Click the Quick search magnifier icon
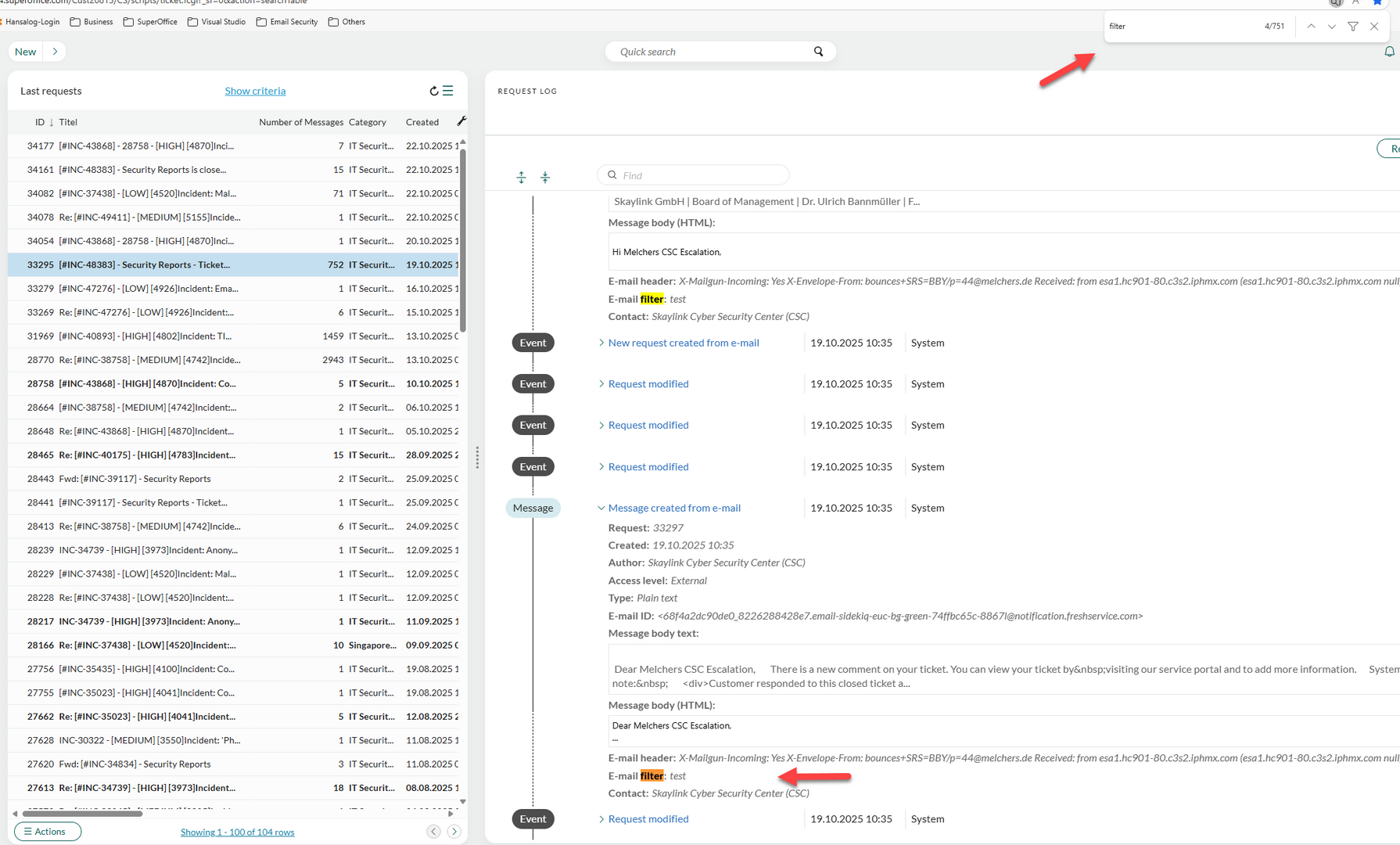This screenshot has width=1400, height=845. tap(818, 52)
